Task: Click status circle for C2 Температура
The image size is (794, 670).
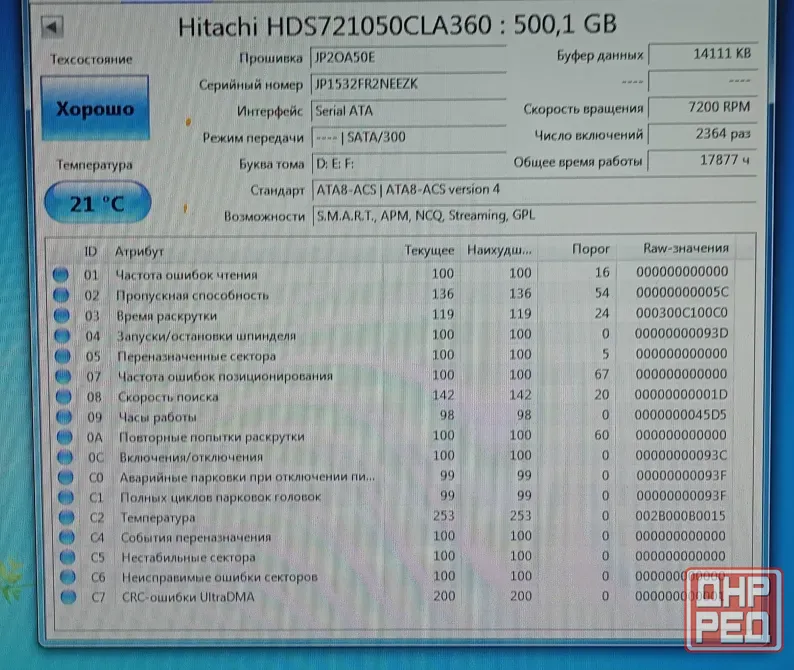Action: (x=66, y=518)
